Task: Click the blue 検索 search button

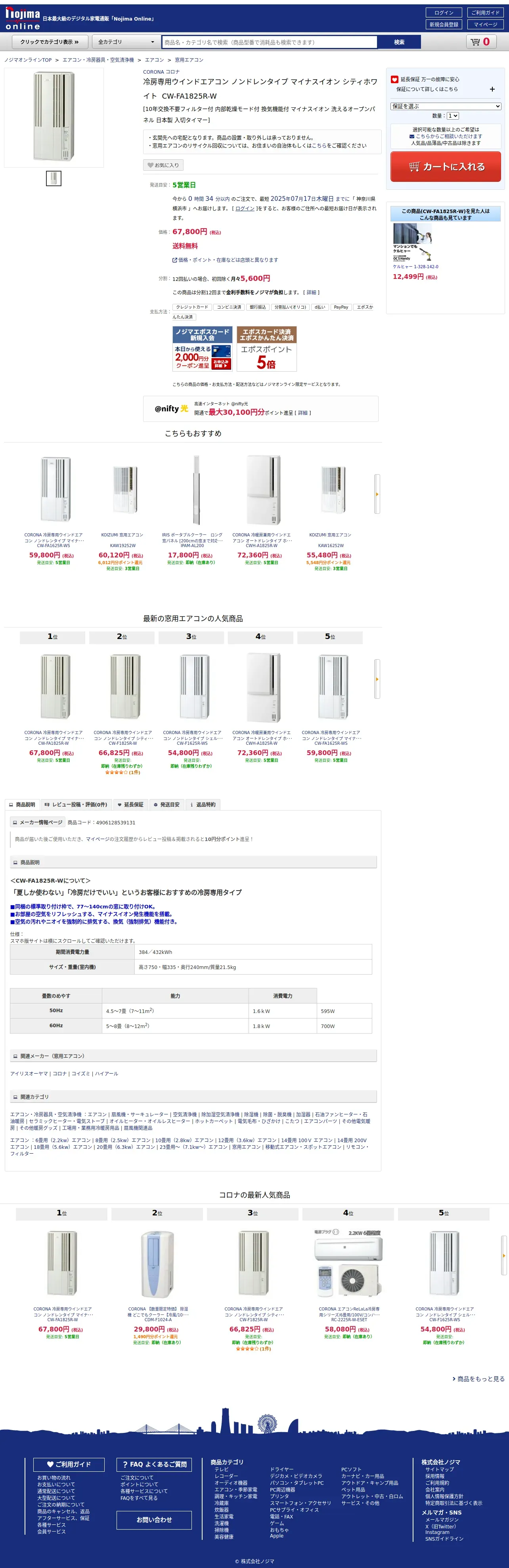Action: [x=399, y=42]
